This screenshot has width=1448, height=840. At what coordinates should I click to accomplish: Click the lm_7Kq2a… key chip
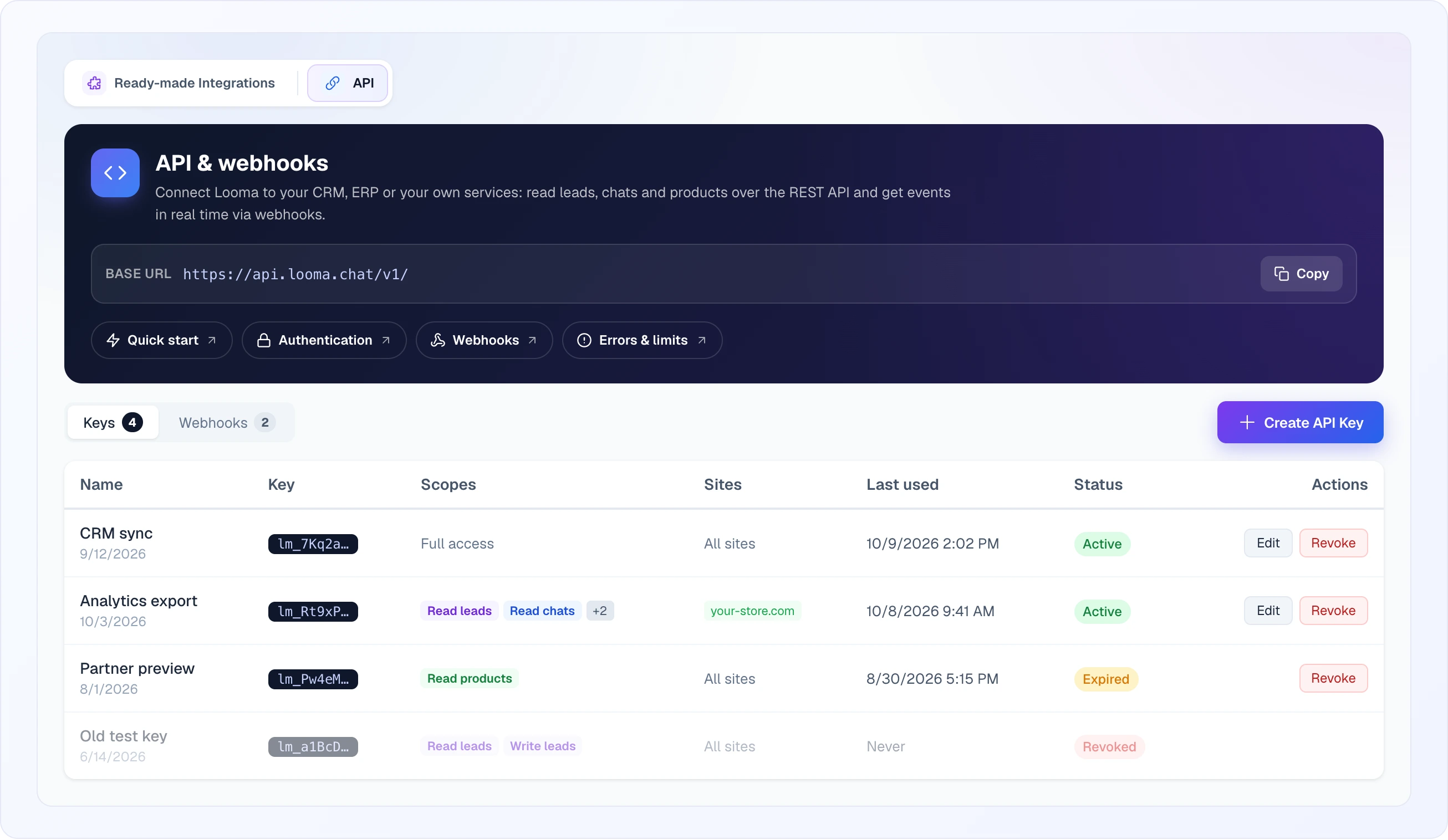(313, 545)
